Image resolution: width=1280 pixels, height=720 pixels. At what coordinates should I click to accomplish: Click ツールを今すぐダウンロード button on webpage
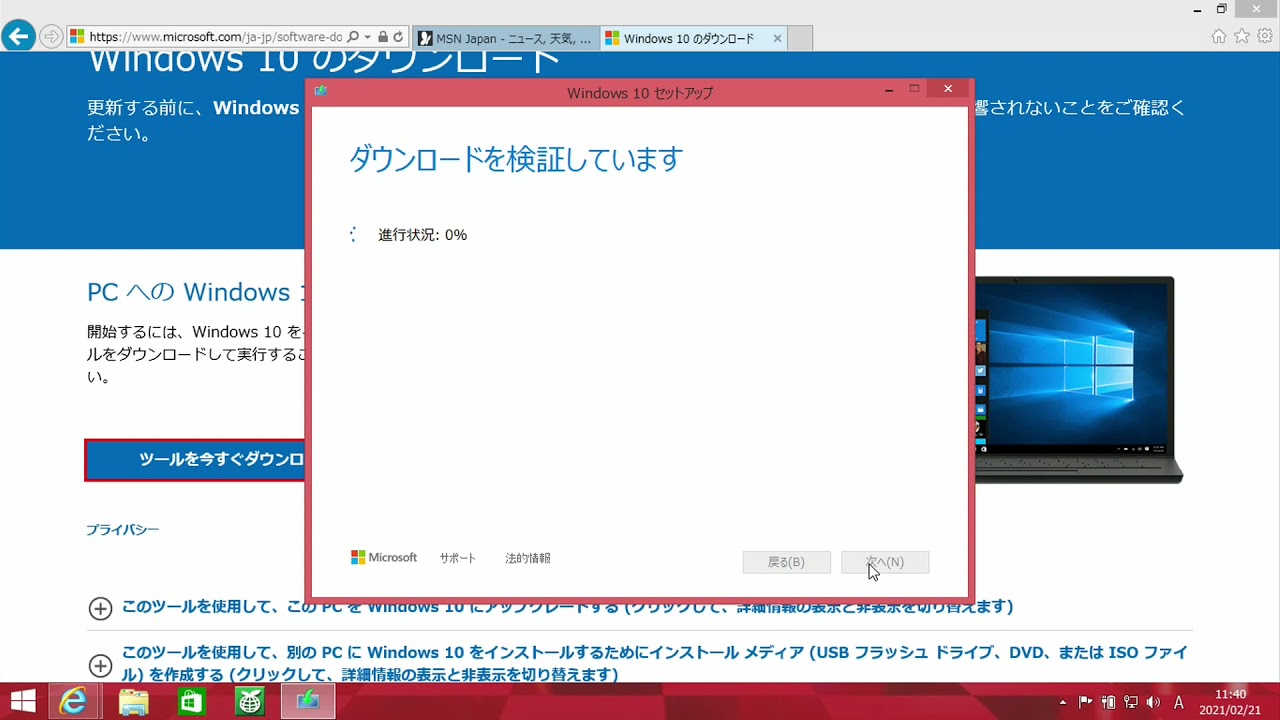tap(195, 460)
